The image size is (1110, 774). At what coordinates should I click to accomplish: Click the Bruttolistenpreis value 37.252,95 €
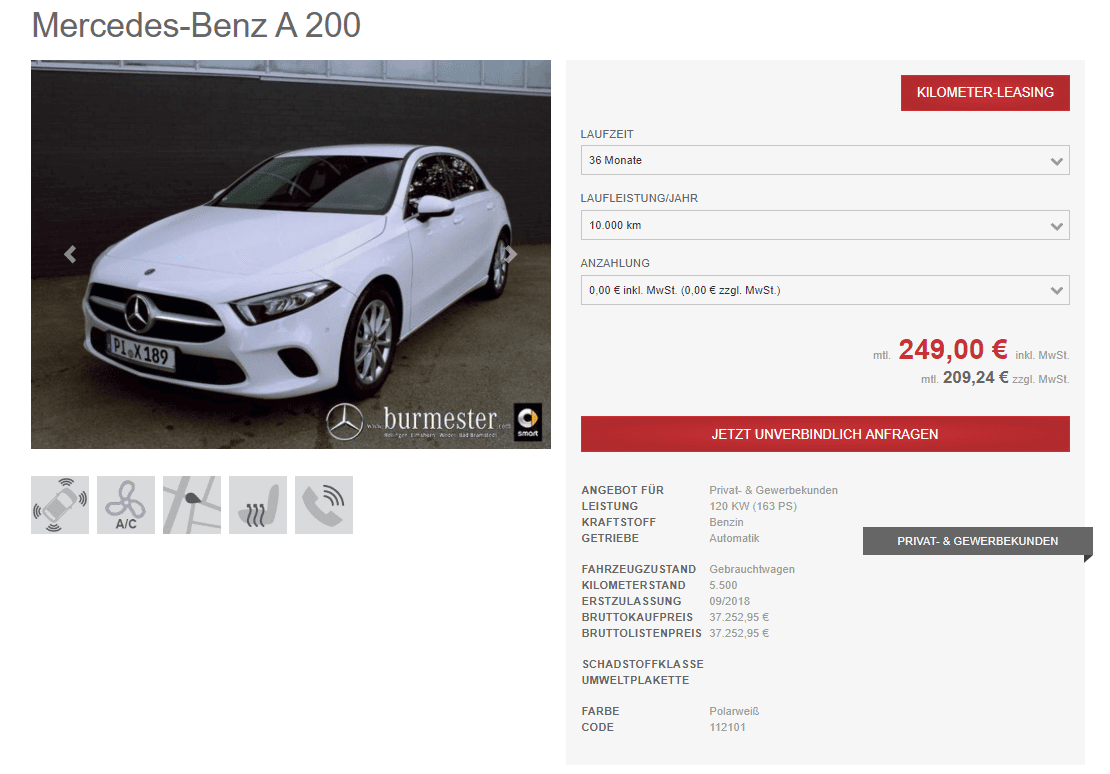point(739,633)
